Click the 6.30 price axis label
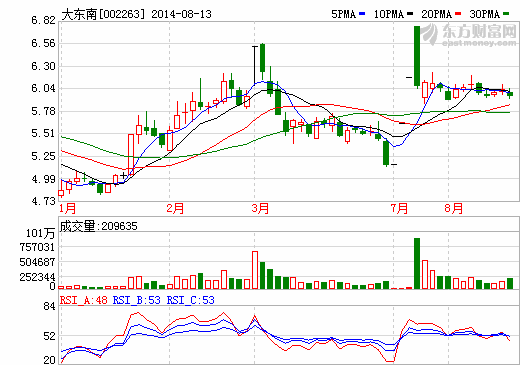This screenshot has height=365, width=520. click(x=43, y=66)
